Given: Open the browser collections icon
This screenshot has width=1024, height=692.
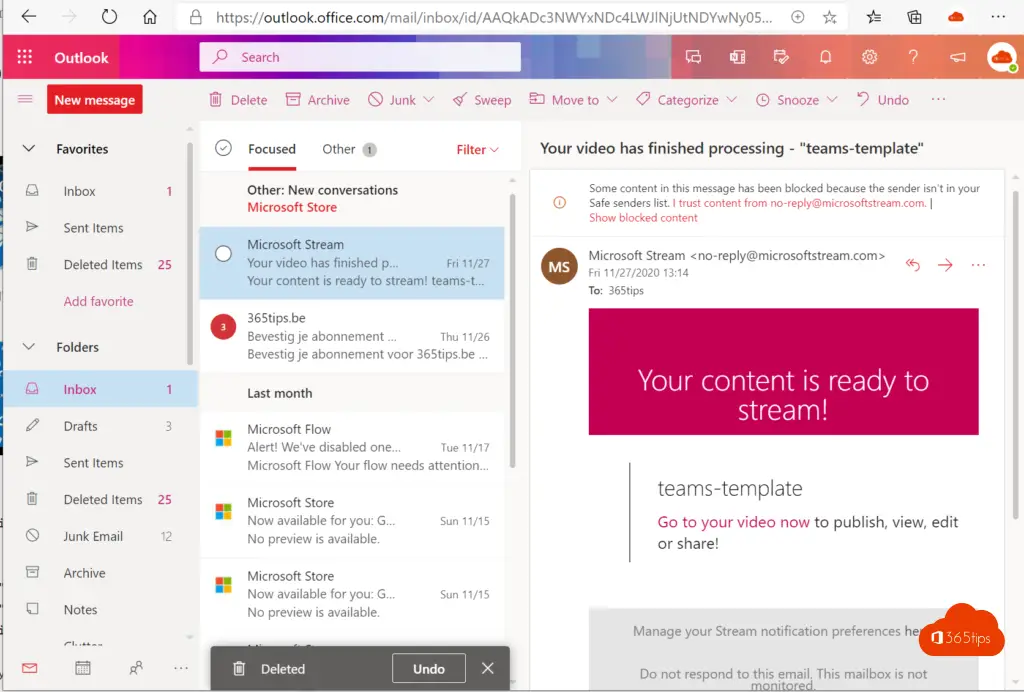Looking at the screenshot, I should tap(914, 17).
